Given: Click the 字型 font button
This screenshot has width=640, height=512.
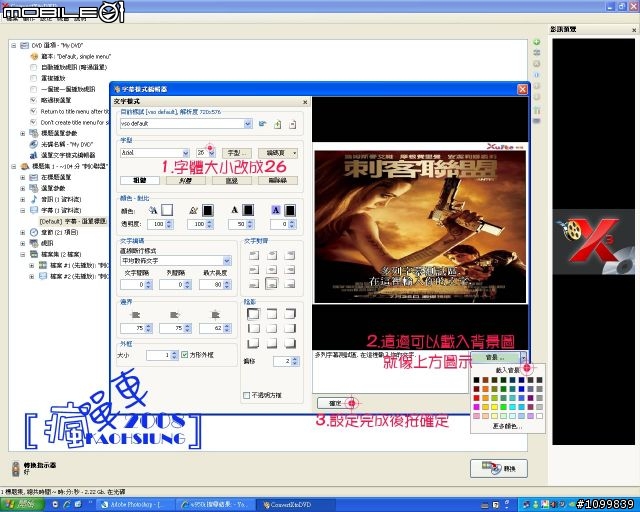Looking at the screenshot, I should tap(236, 153).
